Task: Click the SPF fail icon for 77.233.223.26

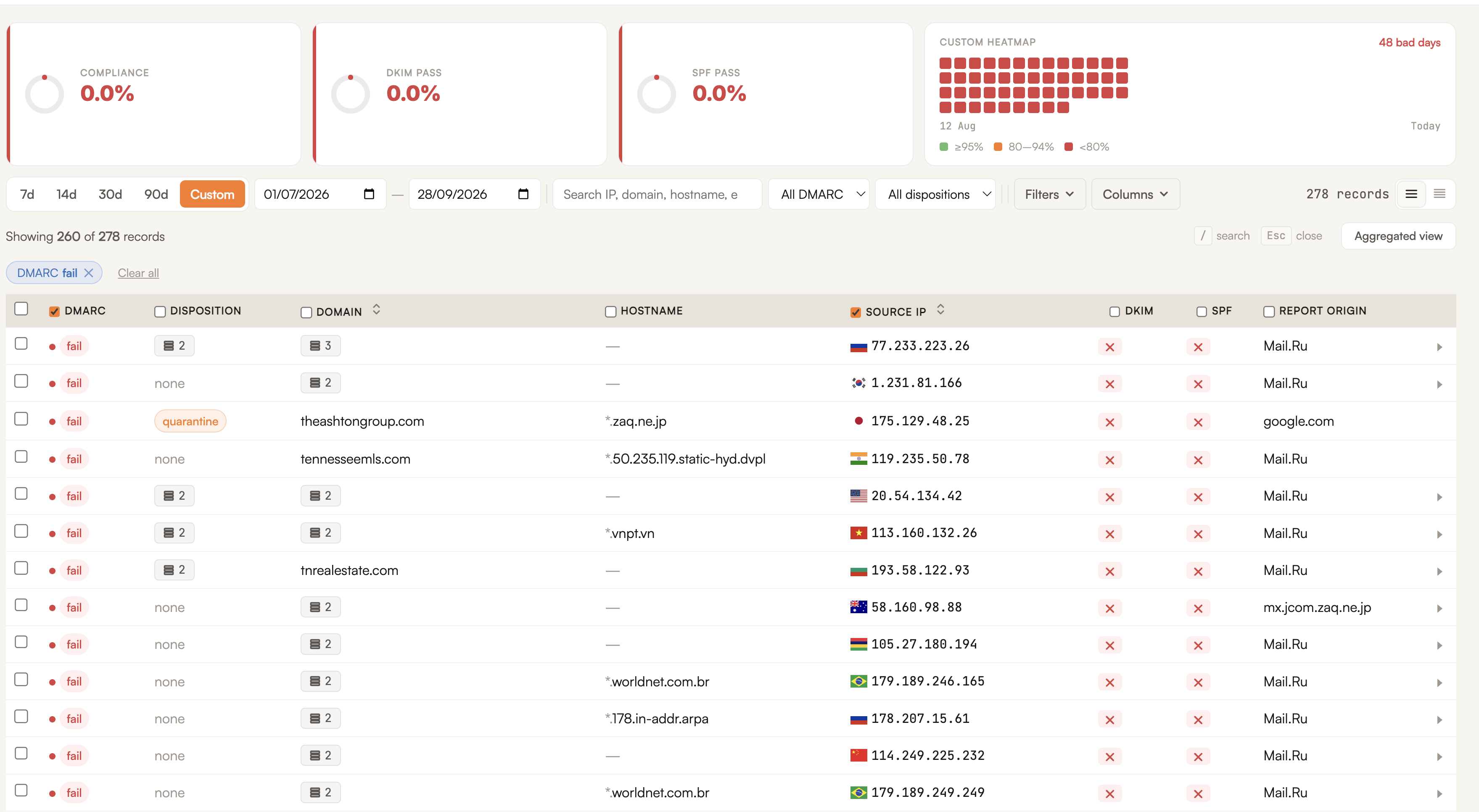Action: [x=1198, y=347]
